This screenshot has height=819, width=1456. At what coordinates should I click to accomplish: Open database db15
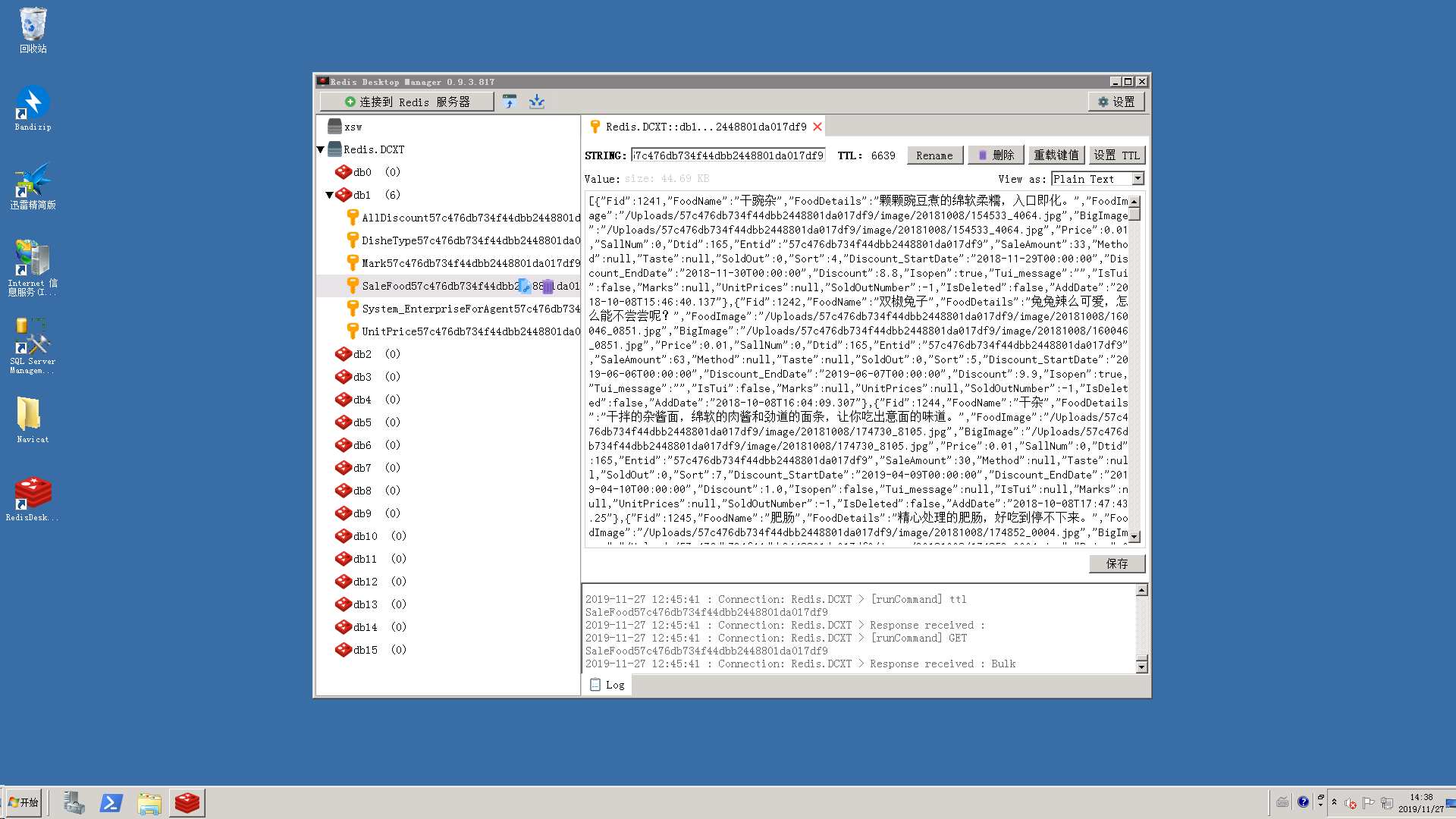[371, 650]
